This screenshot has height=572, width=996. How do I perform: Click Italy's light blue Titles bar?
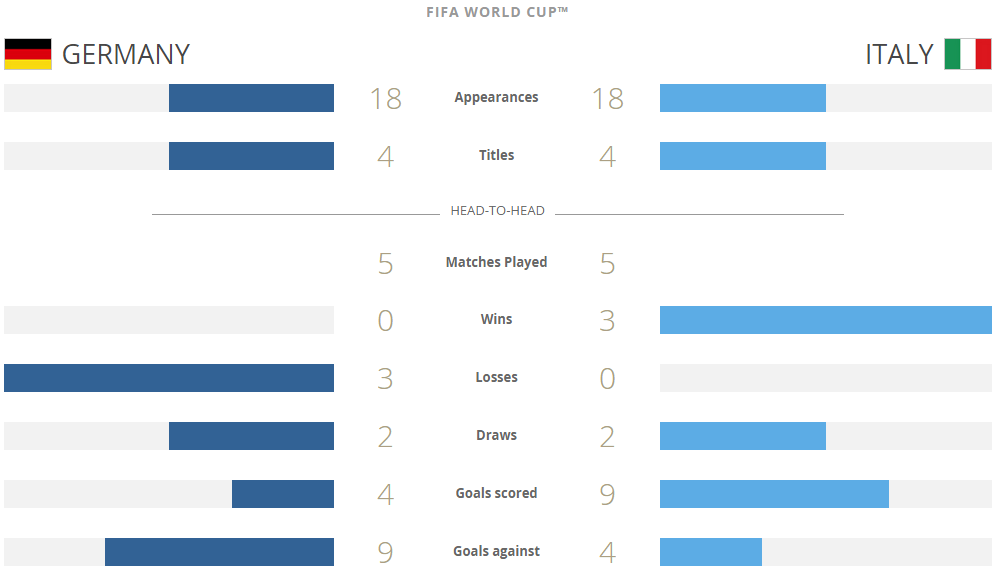point(743,156)
